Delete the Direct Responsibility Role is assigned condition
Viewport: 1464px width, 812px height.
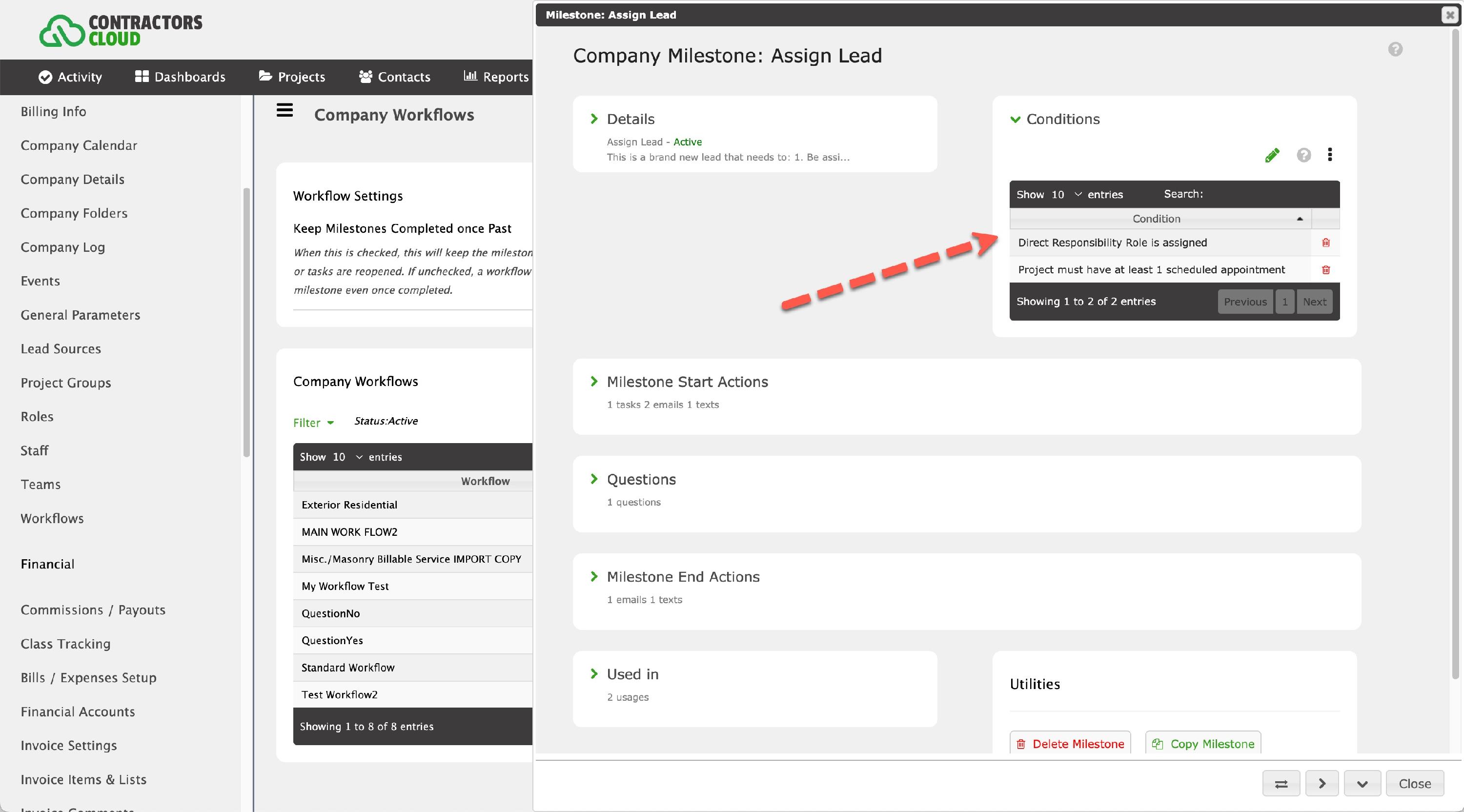pyautogui.click(x=1325, y=243)
